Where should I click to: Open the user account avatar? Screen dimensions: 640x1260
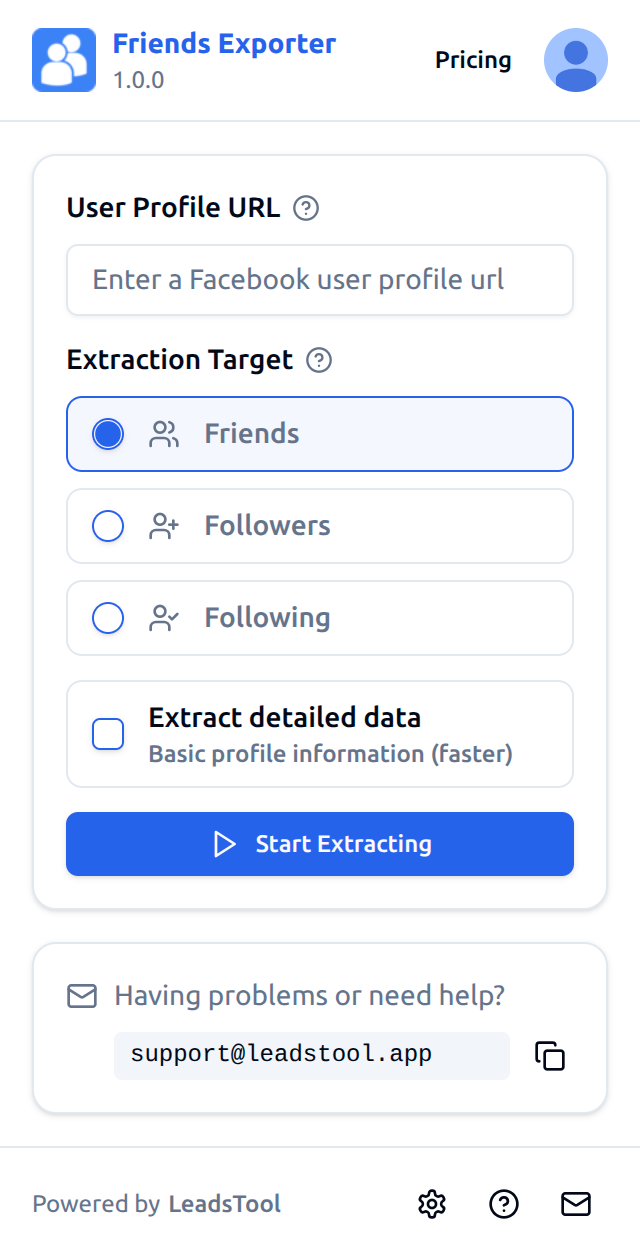(575, 60)
